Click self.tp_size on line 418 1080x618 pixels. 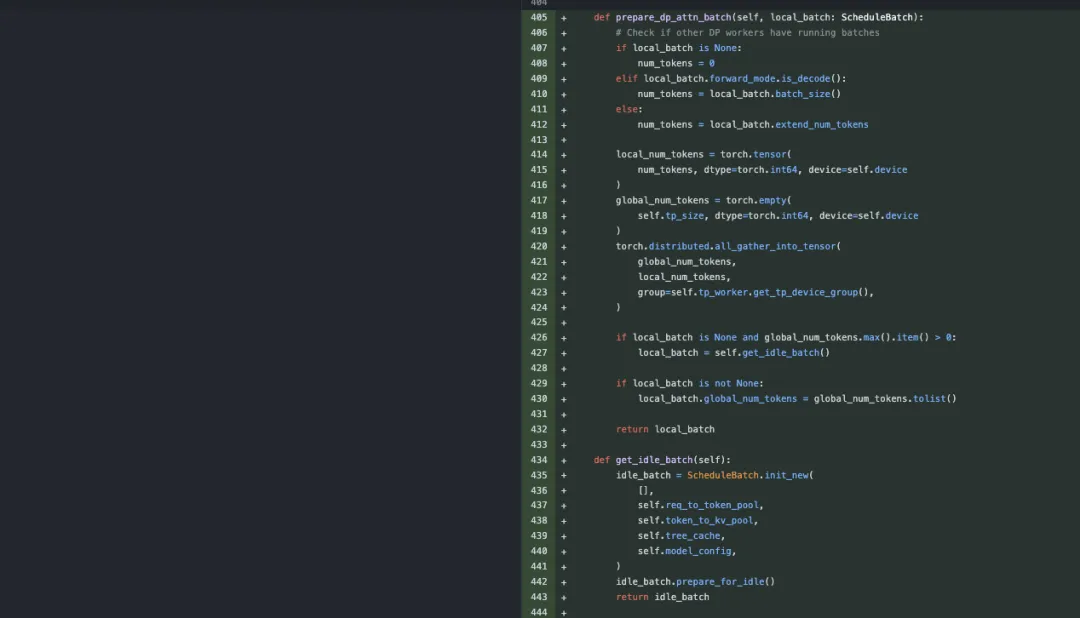(x=670, y=216)
